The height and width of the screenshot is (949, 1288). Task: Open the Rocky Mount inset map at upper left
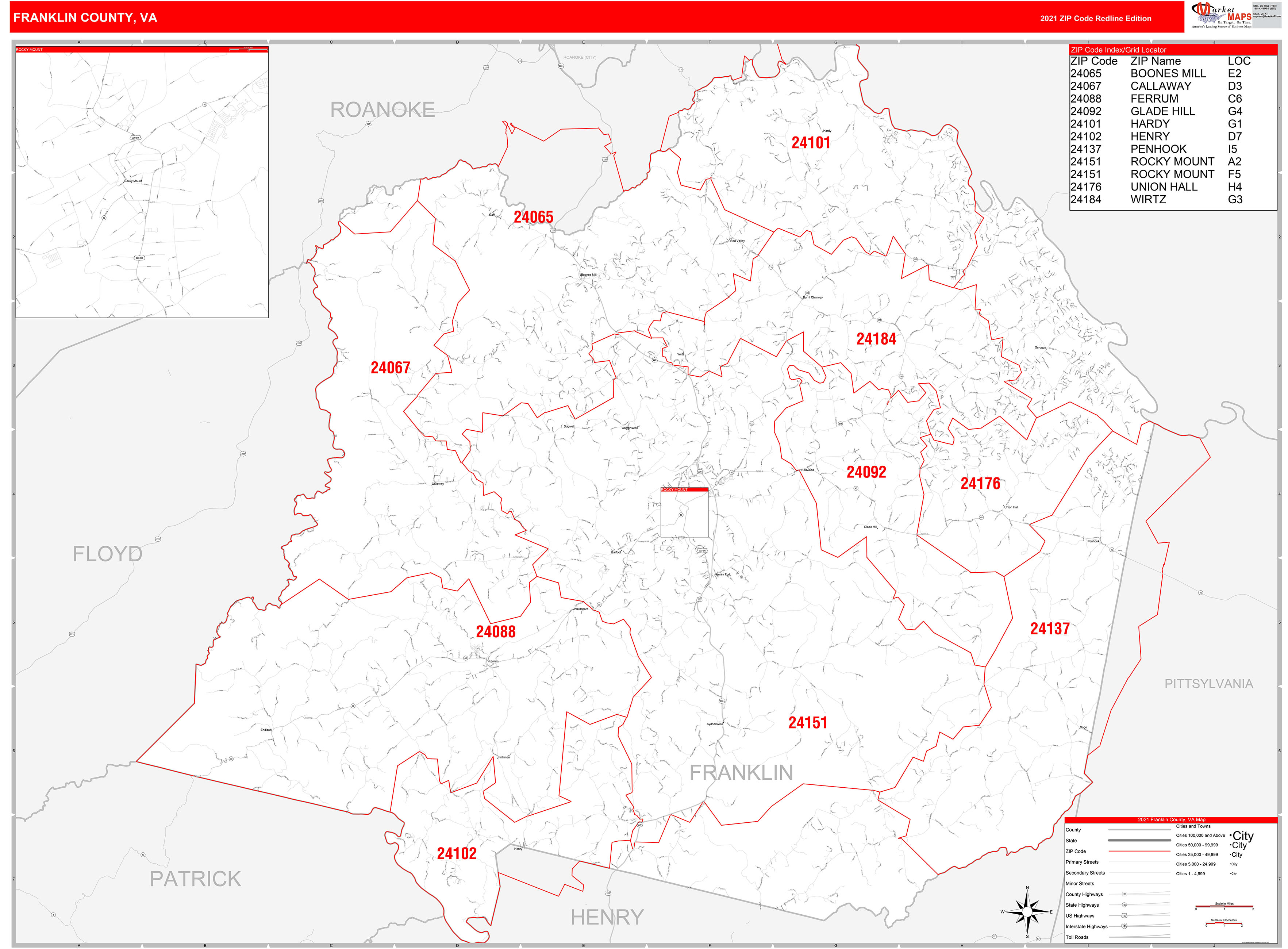pyautogui.click(x=142, y=182)
